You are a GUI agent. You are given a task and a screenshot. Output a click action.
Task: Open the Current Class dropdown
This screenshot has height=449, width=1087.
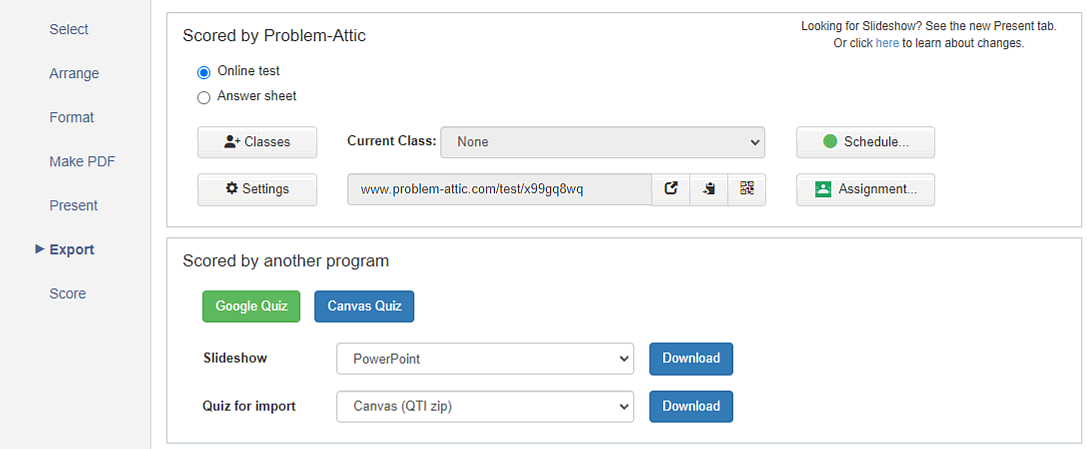[x=602, y=142]
